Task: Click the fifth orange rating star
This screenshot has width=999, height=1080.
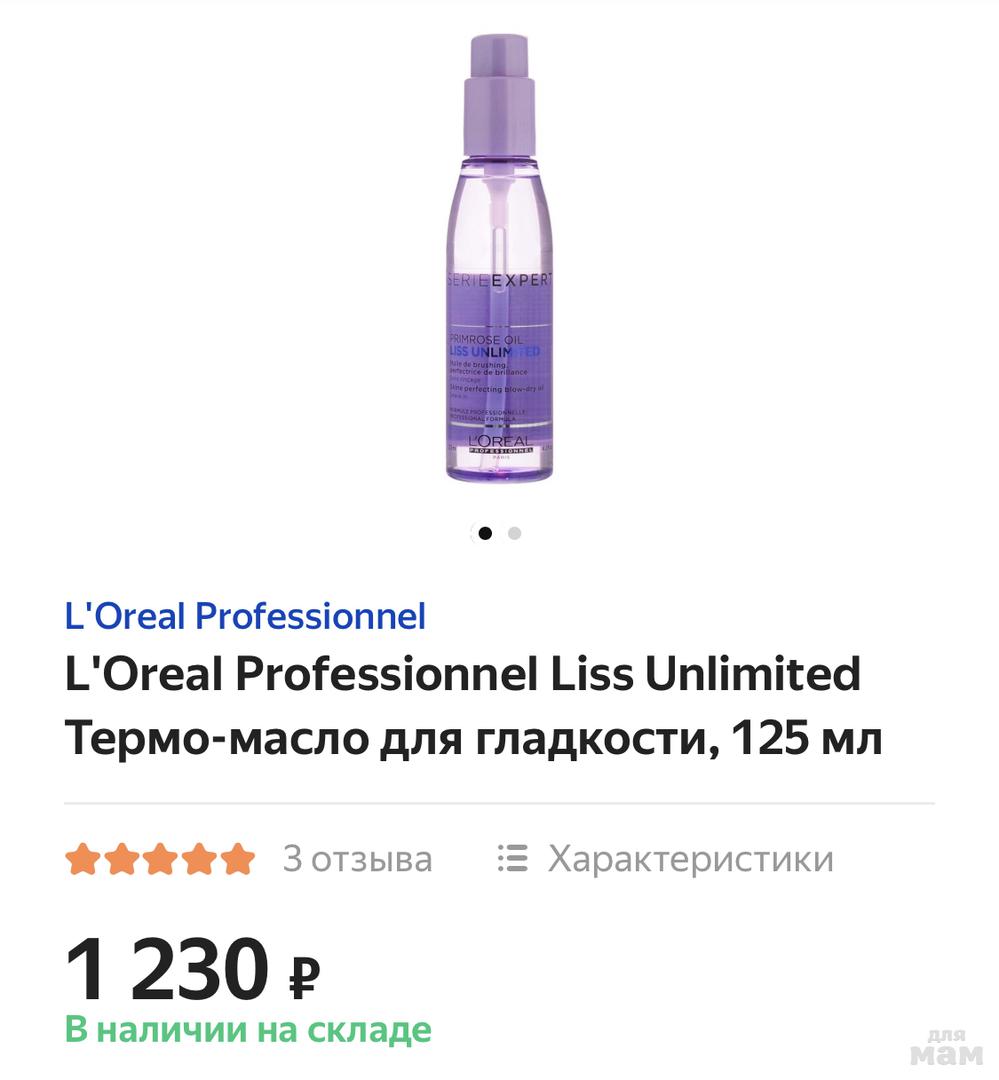Action: pos(238,859)
